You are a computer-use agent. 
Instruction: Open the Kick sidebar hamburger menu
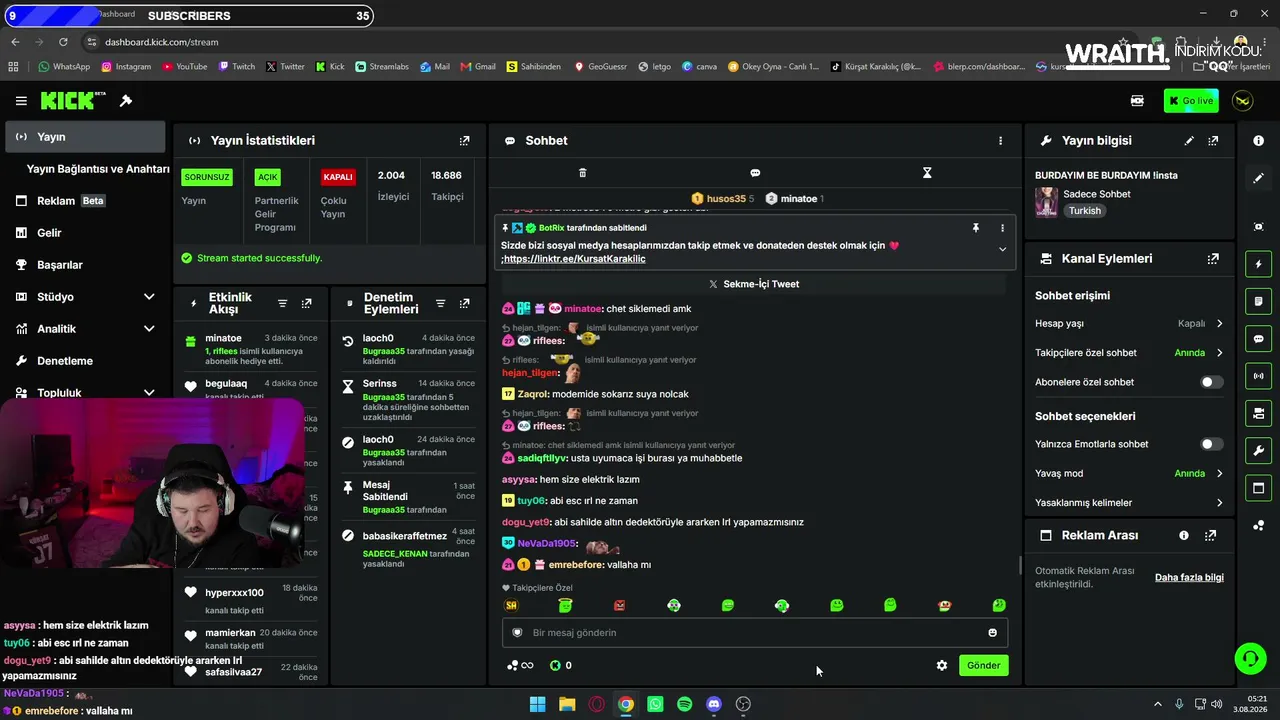click(21, 101)
